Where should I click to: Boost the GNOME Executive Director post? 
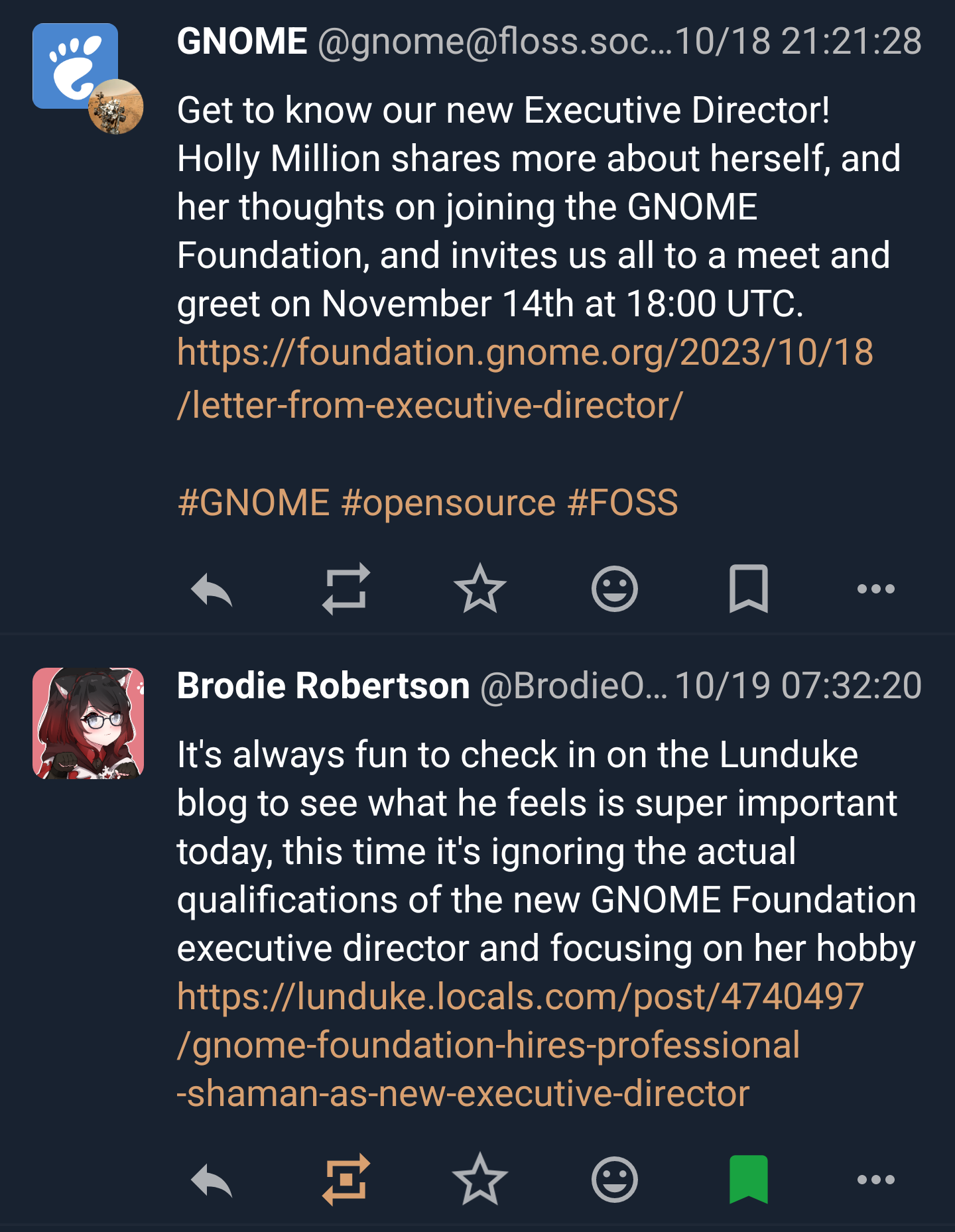coord(346,589)
